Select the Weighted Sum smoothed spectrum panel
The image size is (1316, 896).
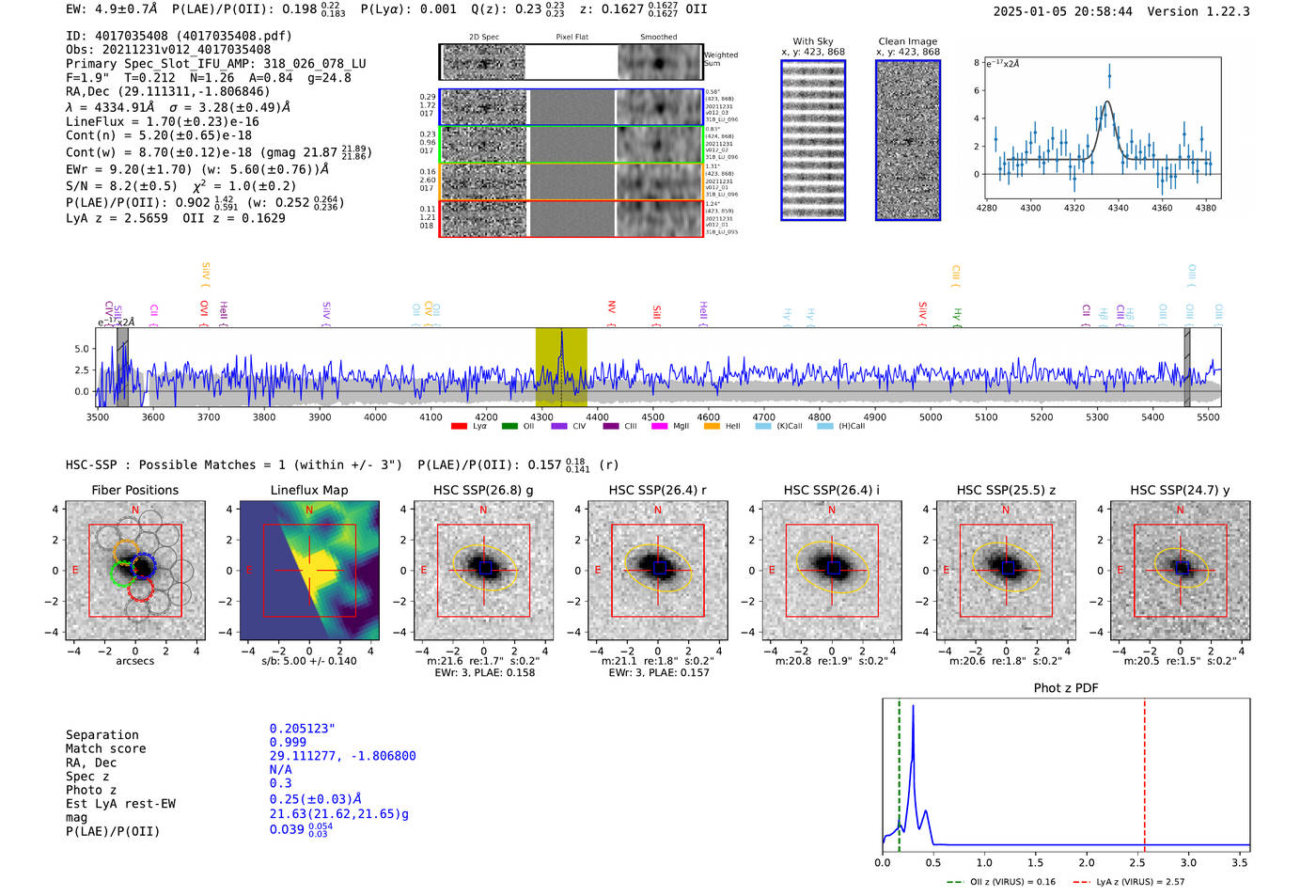point(660,63)
